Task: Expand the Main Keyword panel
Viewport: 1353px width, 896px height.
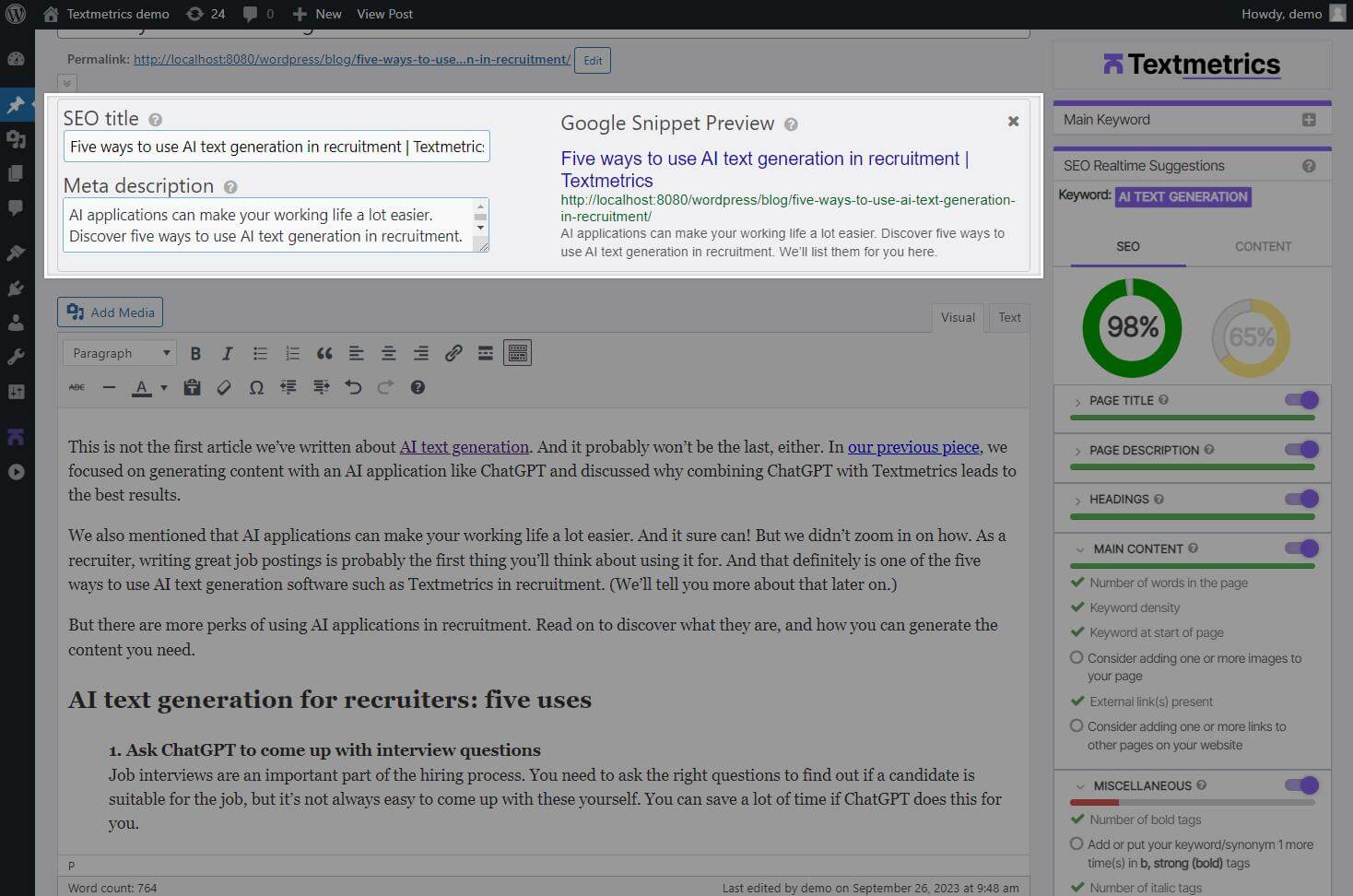Action: (1309, 120)
